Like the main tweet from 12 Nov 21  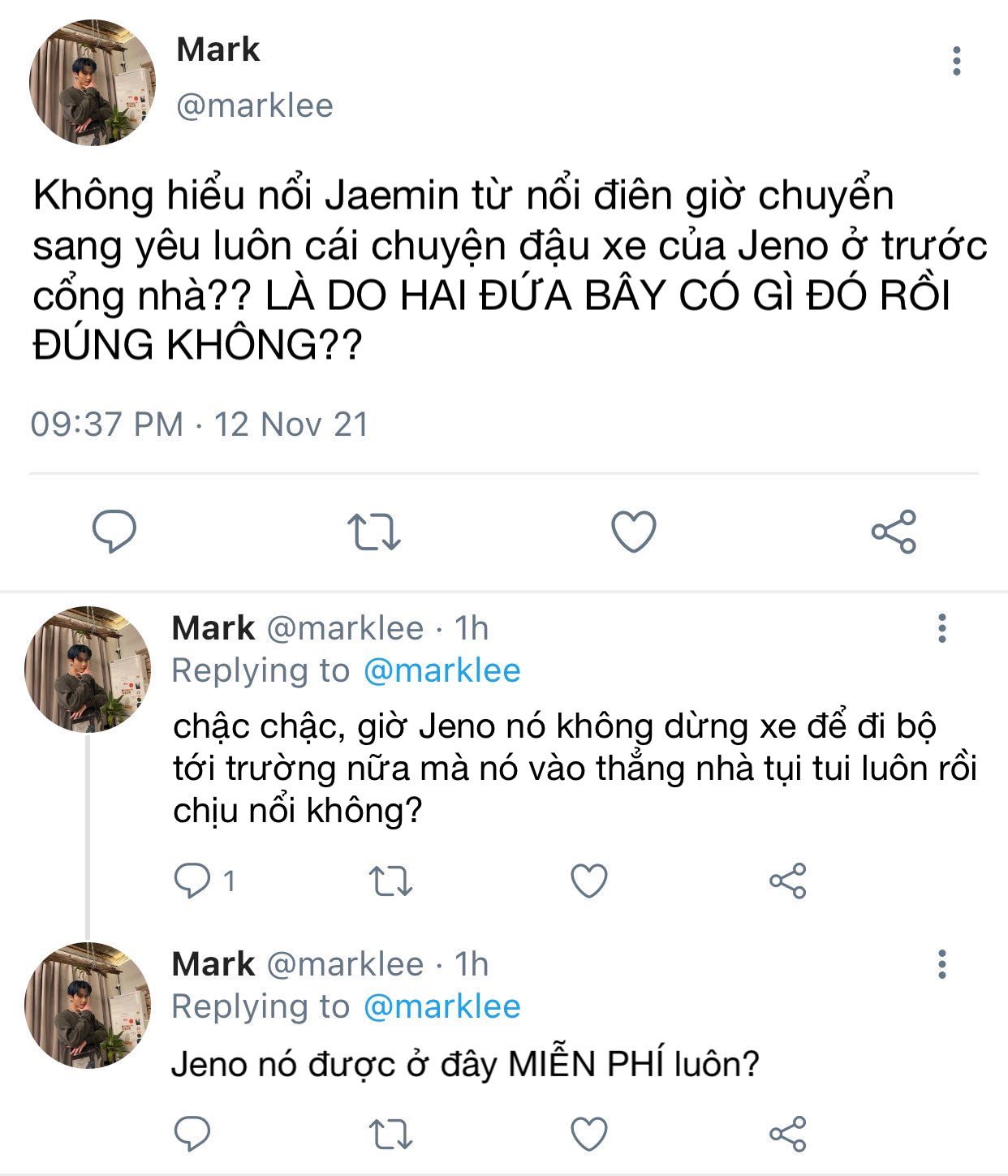pos(633,532)
